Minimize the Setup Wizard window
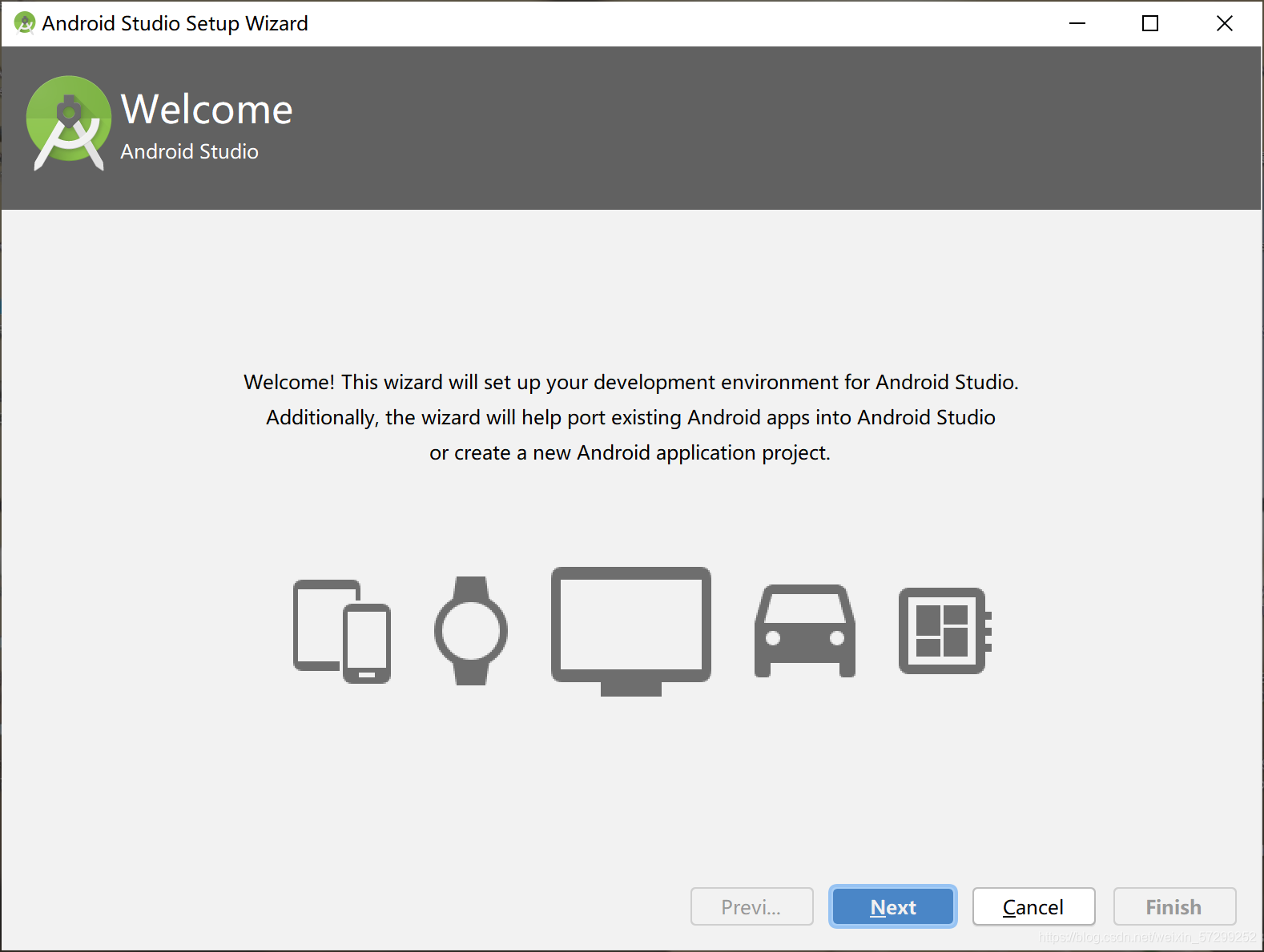Image resolution: width=1264 pixels, height=952 pixels. coord(1077,23)
